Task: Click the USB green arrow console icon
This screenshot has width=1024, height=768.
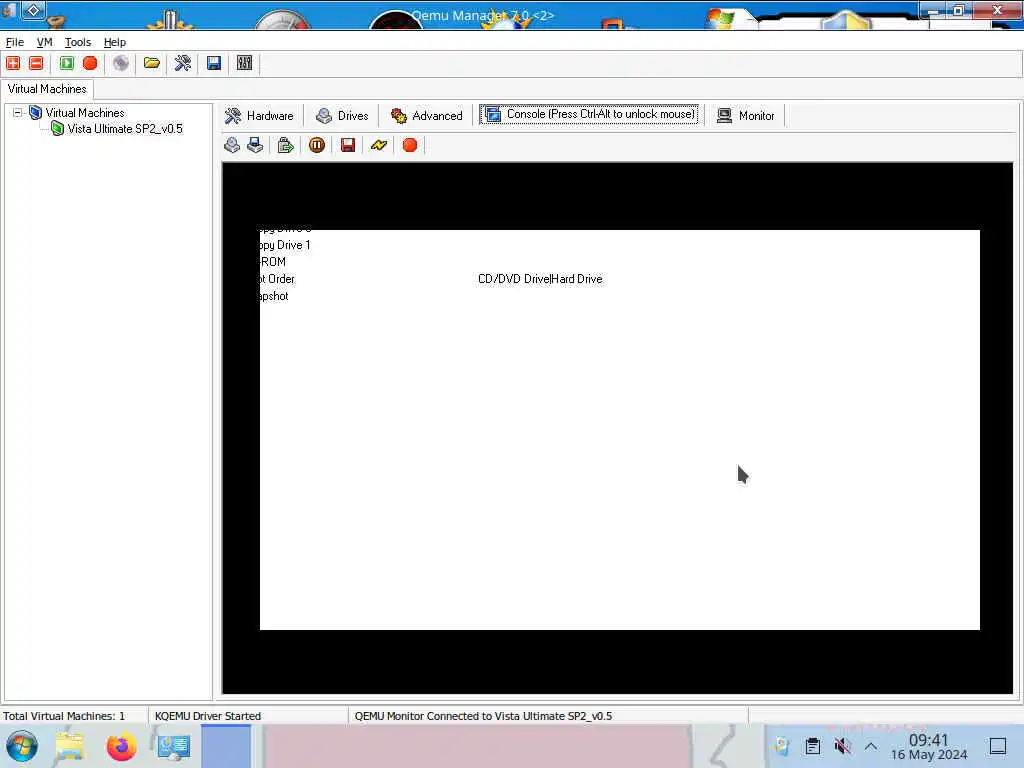Action: coord(285,145)
